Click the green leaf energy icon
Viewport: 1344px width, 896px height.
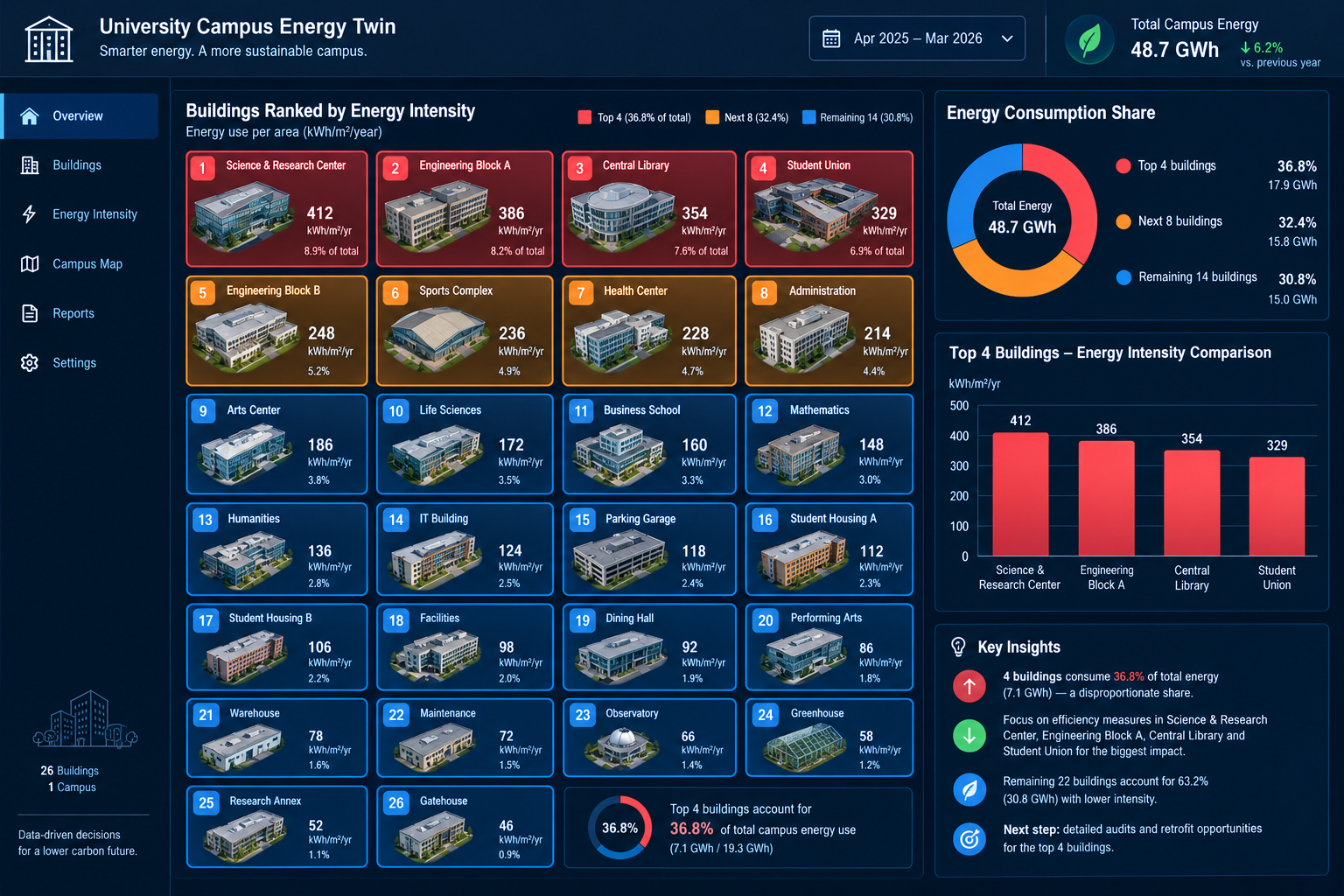[x=1089, y=40]
